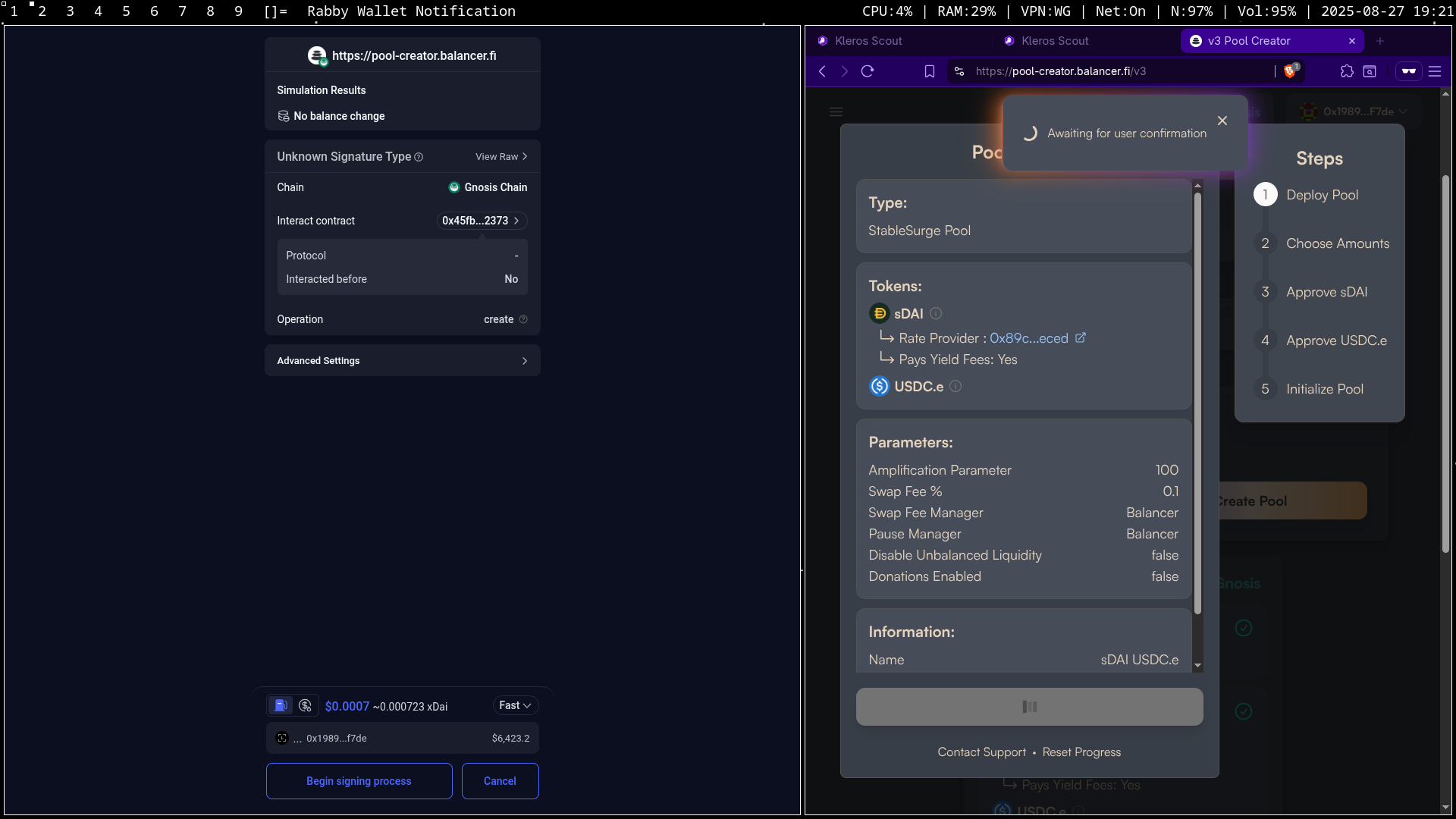Select the gas account dollar icon

click(305, 706)
